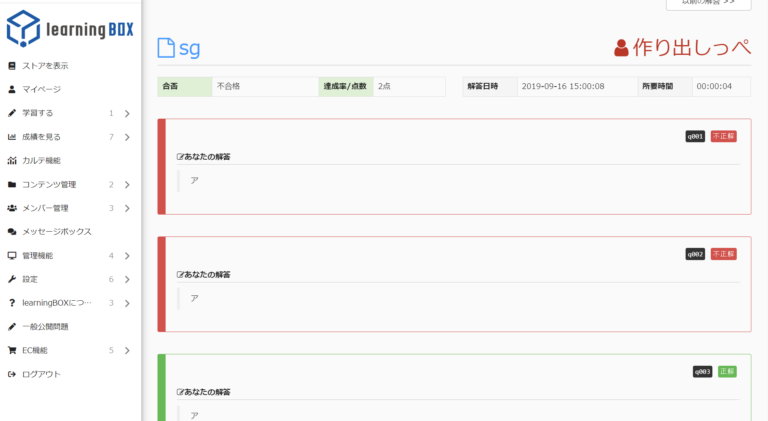Click the chart icon beside 成績を見る
Screen dimensions: 768x421
[11, 137]
